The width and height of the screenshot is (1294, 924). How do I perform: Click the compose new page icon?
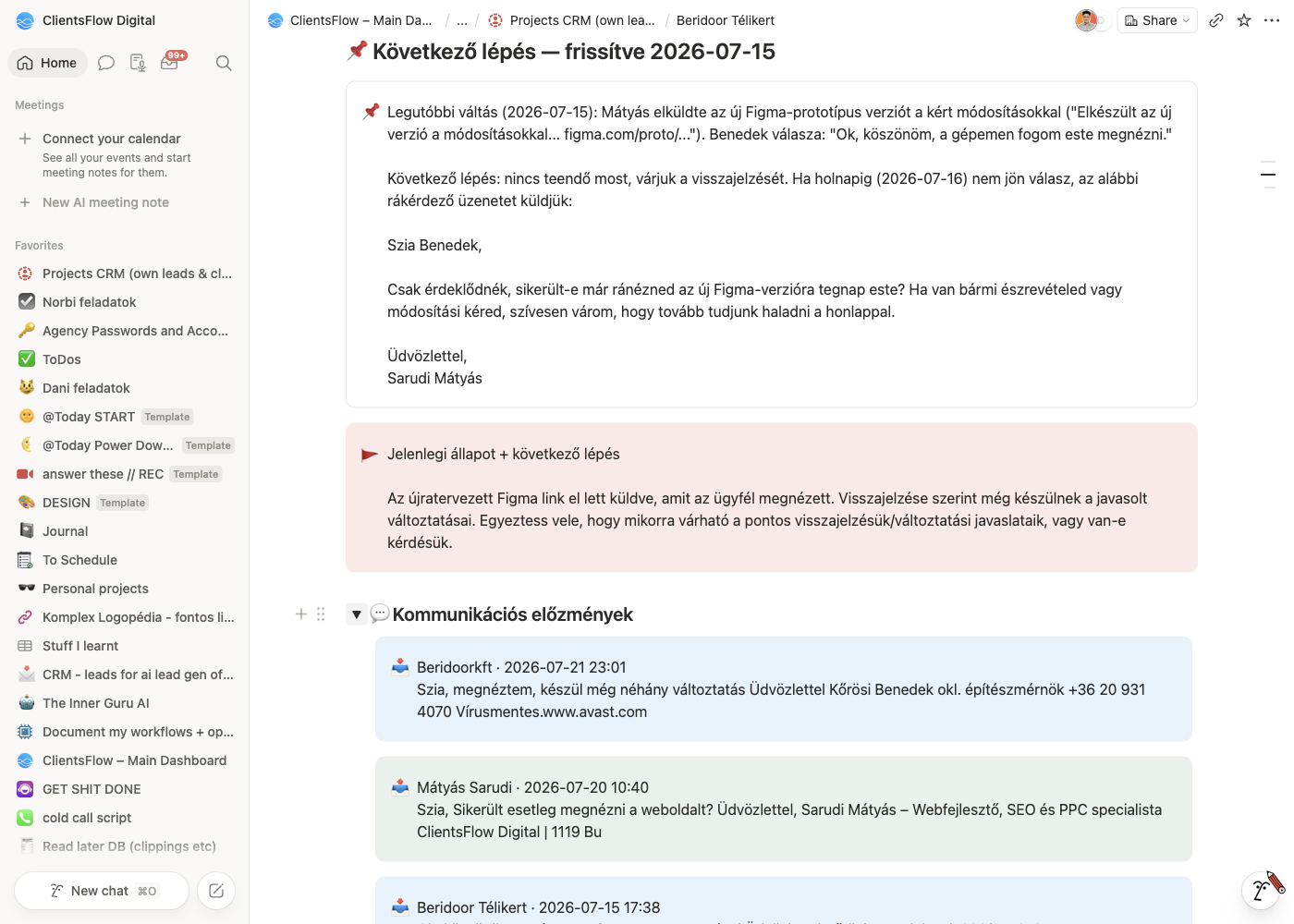click(216, 891)
